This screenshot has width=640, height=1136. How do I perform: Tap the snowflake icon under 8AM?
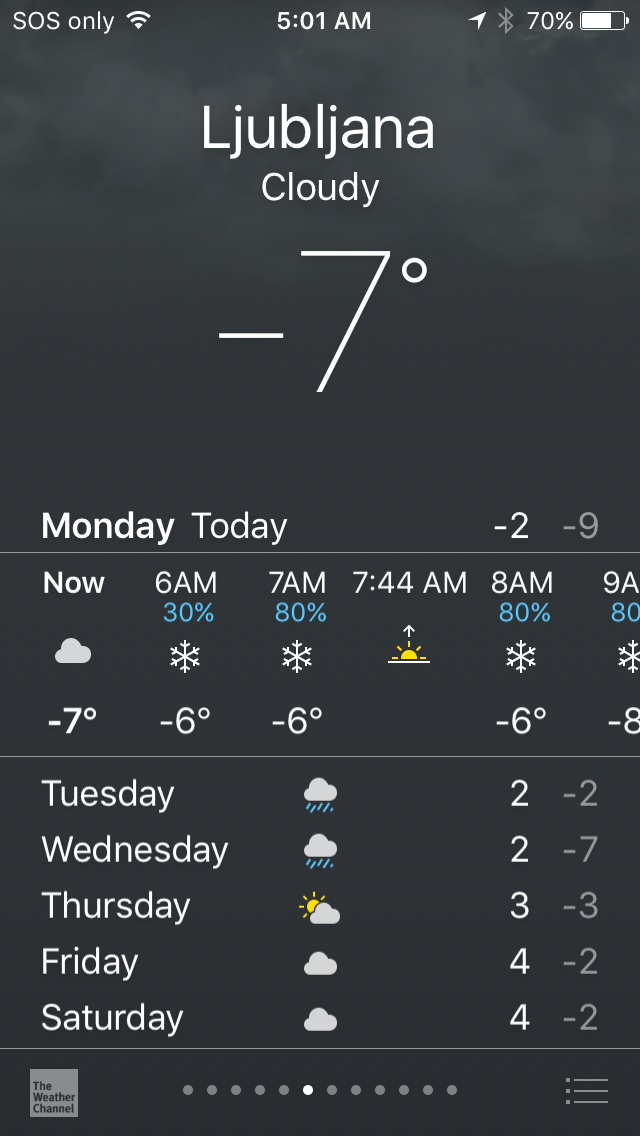[x=521, y=656]
